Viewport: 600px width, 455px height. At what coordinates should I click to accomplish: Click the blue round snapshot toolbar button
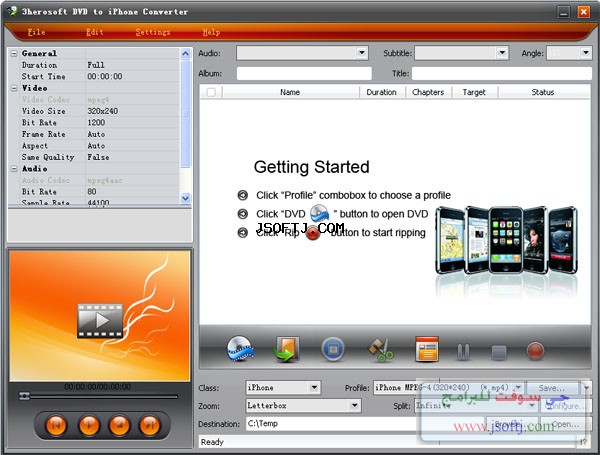tap(333, 349)
